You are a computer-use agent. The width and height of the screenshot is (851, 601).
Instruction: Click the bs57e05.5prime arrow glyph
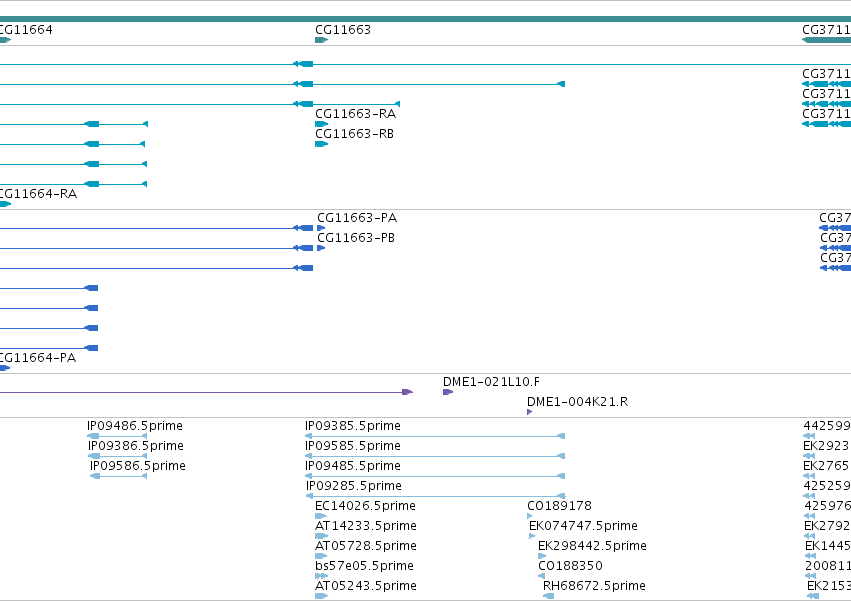(321, 576)
